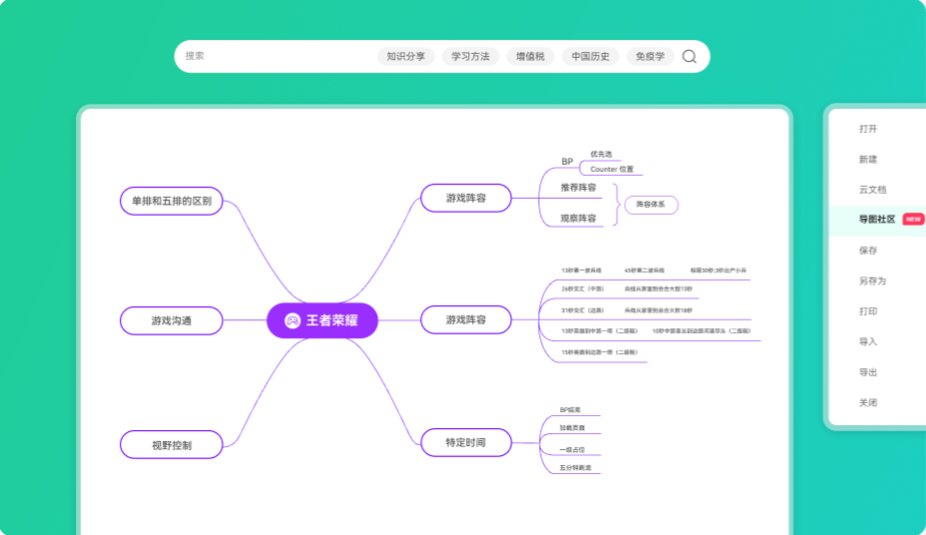Select the 免疫学 search tag
The height and width of the screenshot is (535, 926).
pos(650,57)
